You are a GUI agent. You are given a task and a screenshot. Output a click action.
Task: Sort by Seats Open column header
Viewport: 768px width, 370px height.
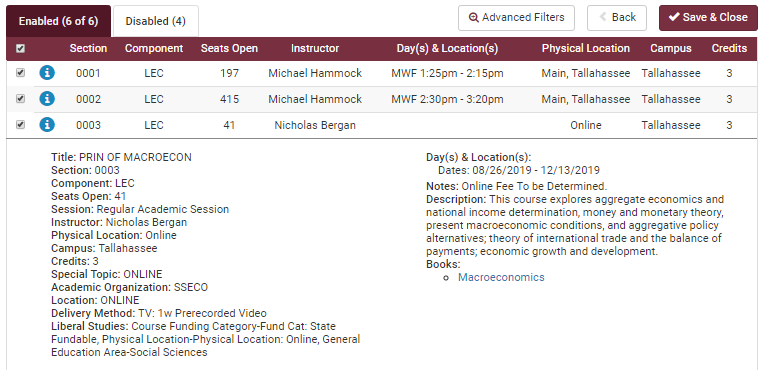pos(229,49)
